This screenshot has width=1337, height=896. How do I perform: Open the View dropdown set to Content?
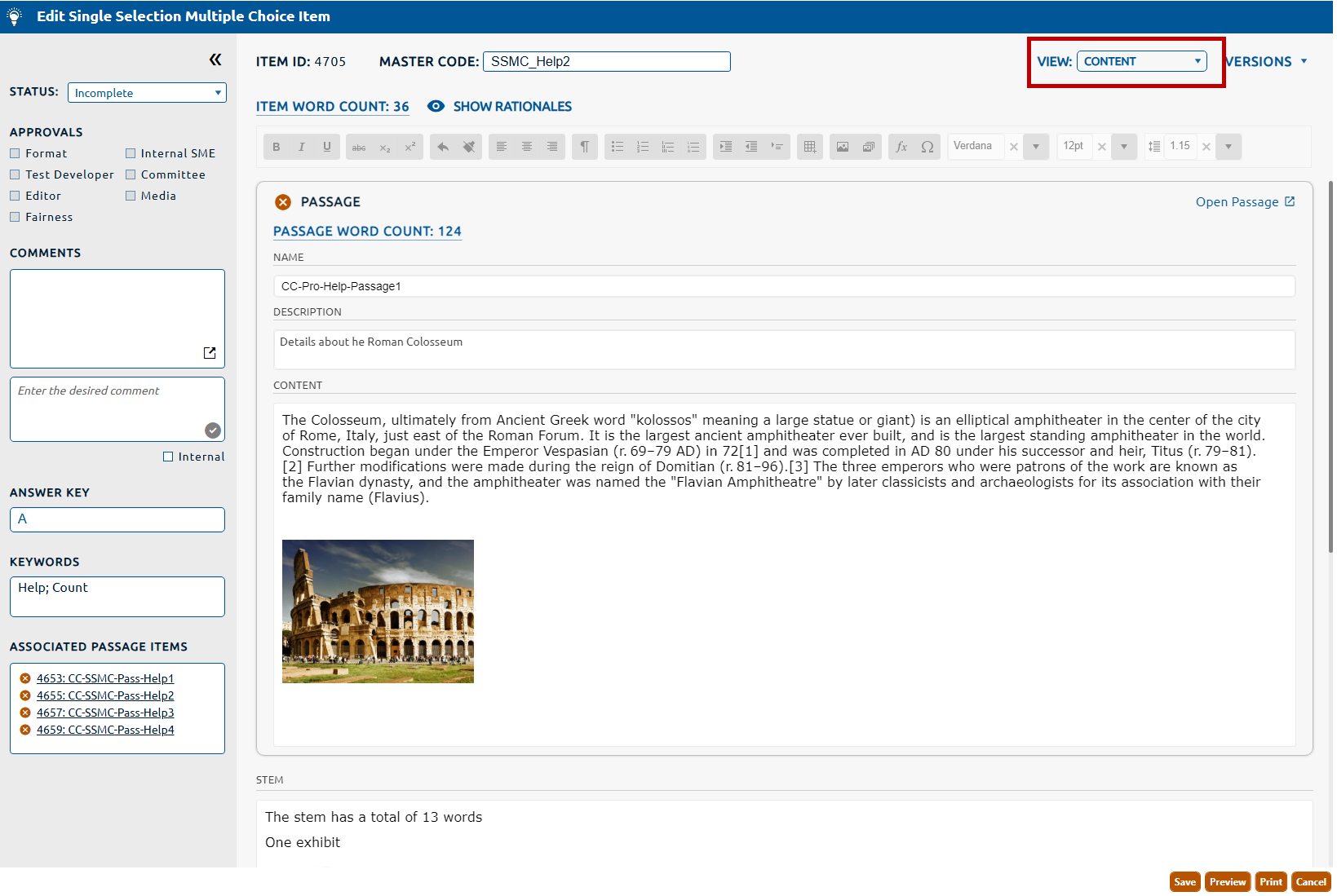click(x=1141, y=61)
